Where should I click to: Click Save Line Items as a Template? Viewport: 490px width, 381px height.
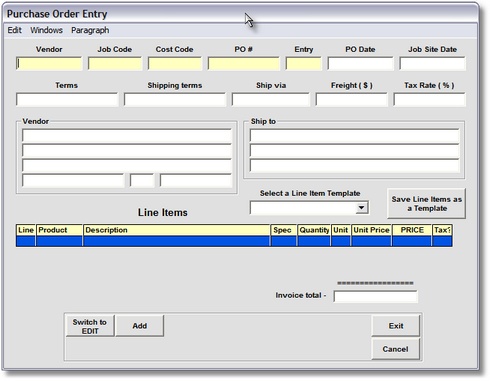[426, 204]
